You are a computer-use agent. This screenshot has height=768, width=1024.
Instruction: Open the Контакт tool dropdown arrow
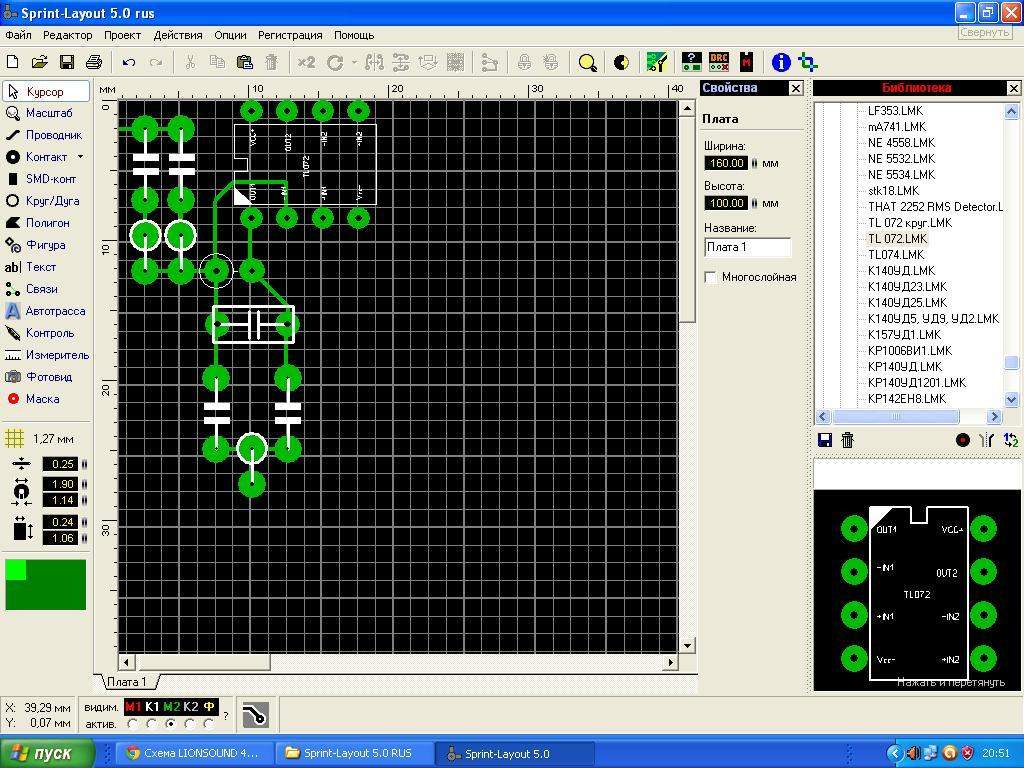click(80, 157)
